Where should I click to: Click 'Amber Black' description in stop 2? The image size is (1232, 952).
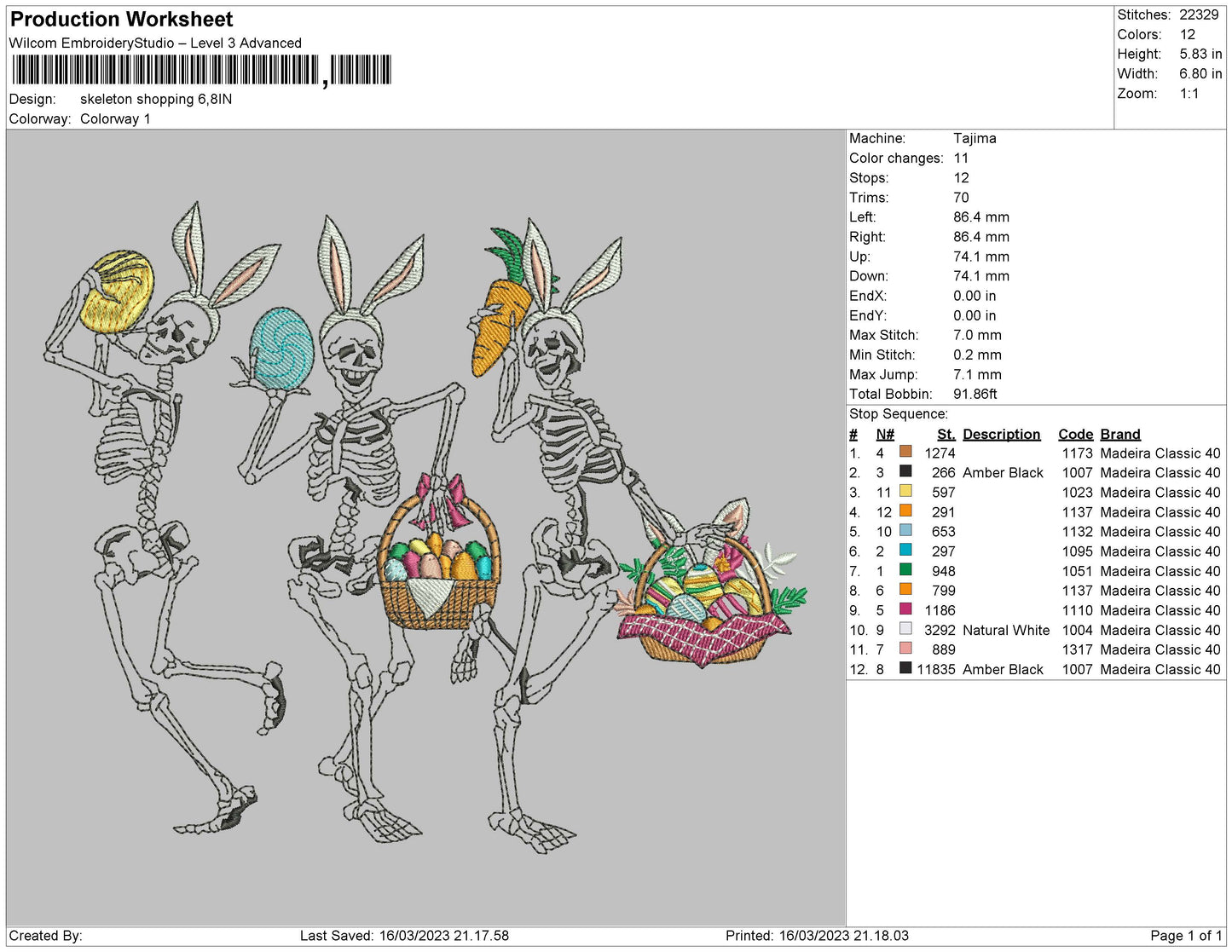click(1003, 473)
